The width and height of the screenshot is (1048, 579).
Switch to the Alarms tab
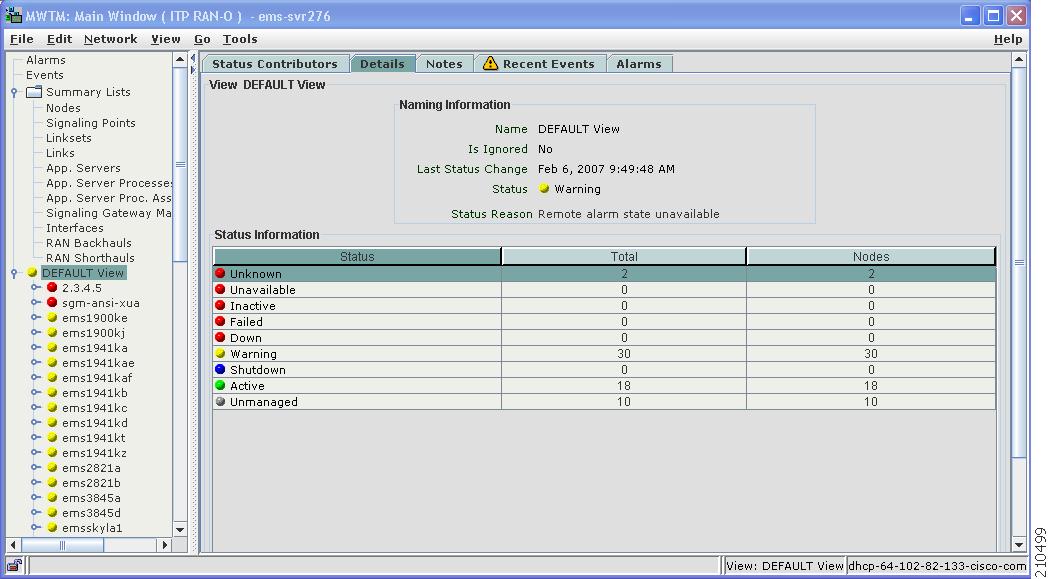(x=639, y=64)
